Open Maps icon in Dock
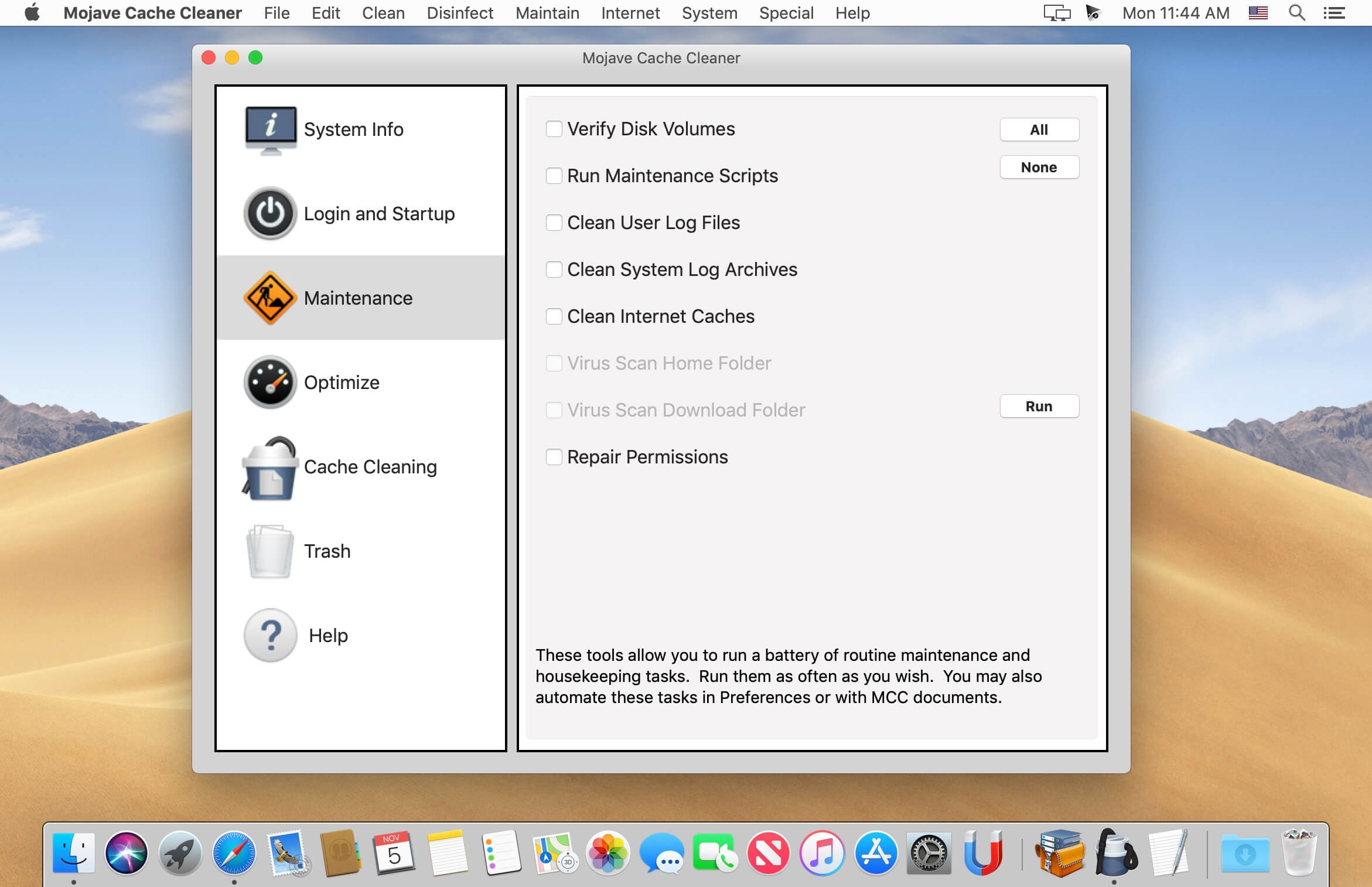Viewport: 1372px width, 887px height. click(x=555, y=852)
